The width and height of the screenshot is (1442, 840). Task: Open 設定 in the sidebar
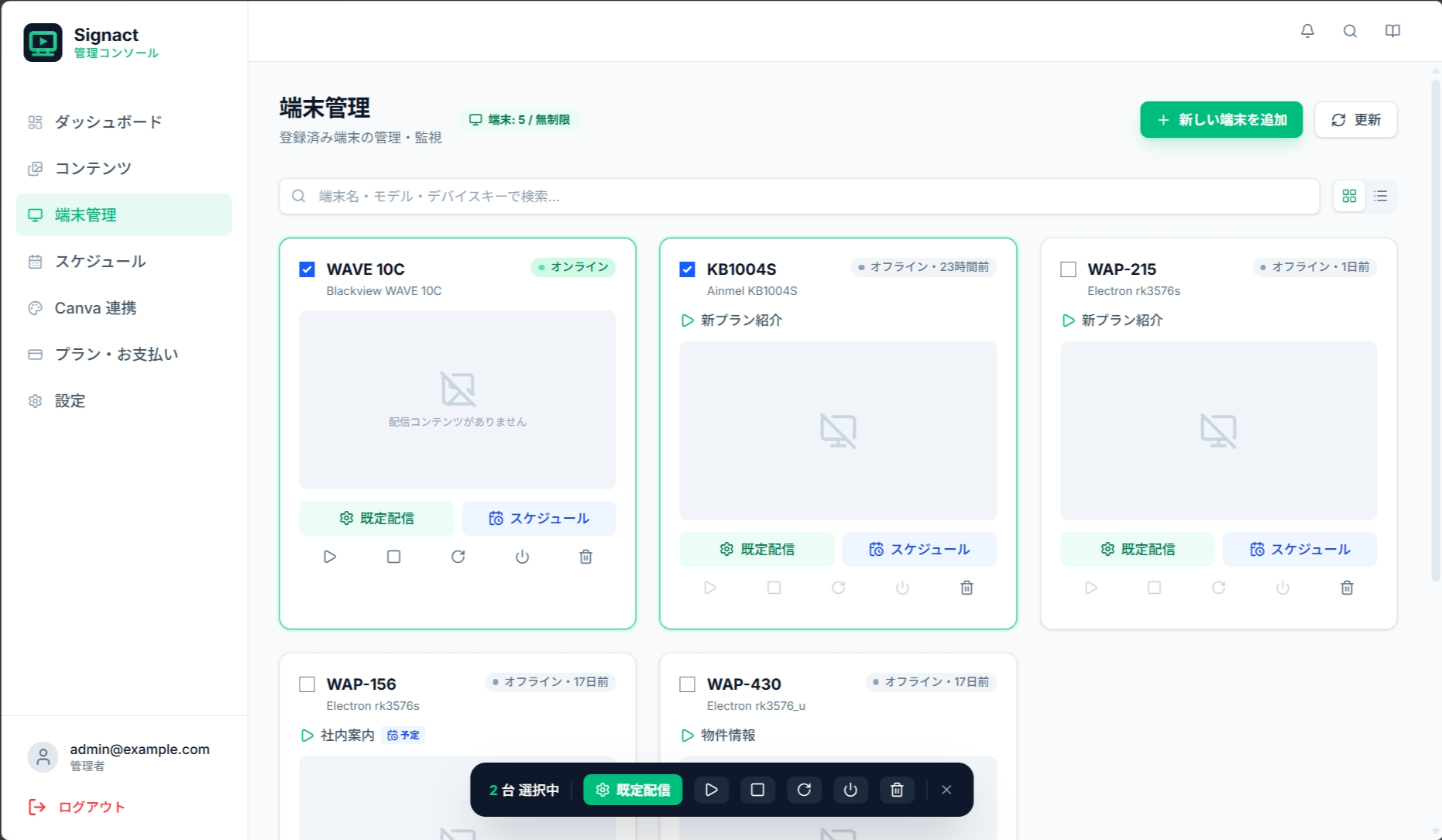click(124, 401)
